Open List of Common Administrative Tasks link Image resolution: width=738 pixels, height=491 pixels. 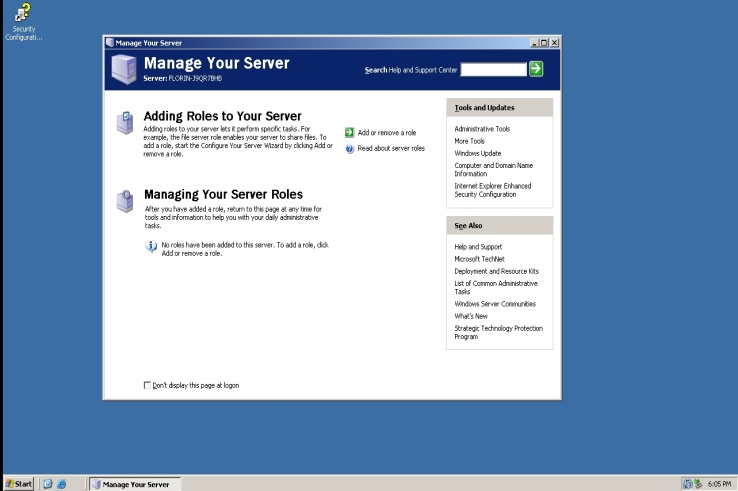(x=496, y=288)
